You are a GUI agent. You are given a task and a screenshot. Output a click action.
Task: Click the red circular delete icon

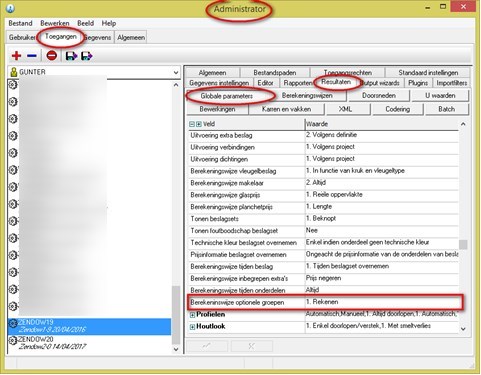(52, 55)
